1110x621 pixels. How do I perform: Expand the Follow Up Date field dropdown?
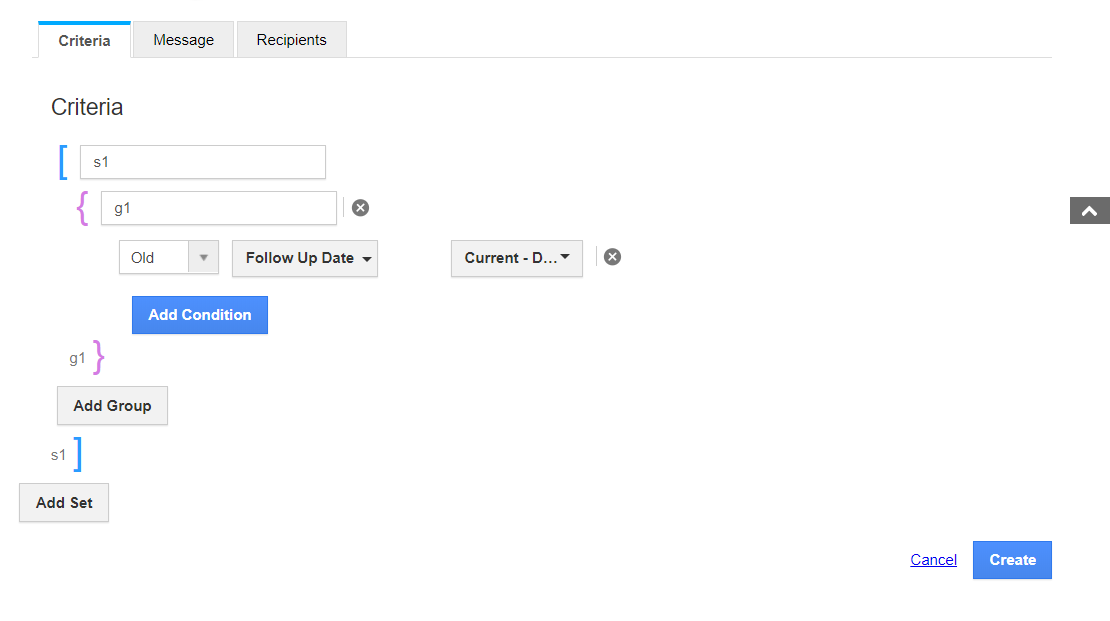[305, 258]
